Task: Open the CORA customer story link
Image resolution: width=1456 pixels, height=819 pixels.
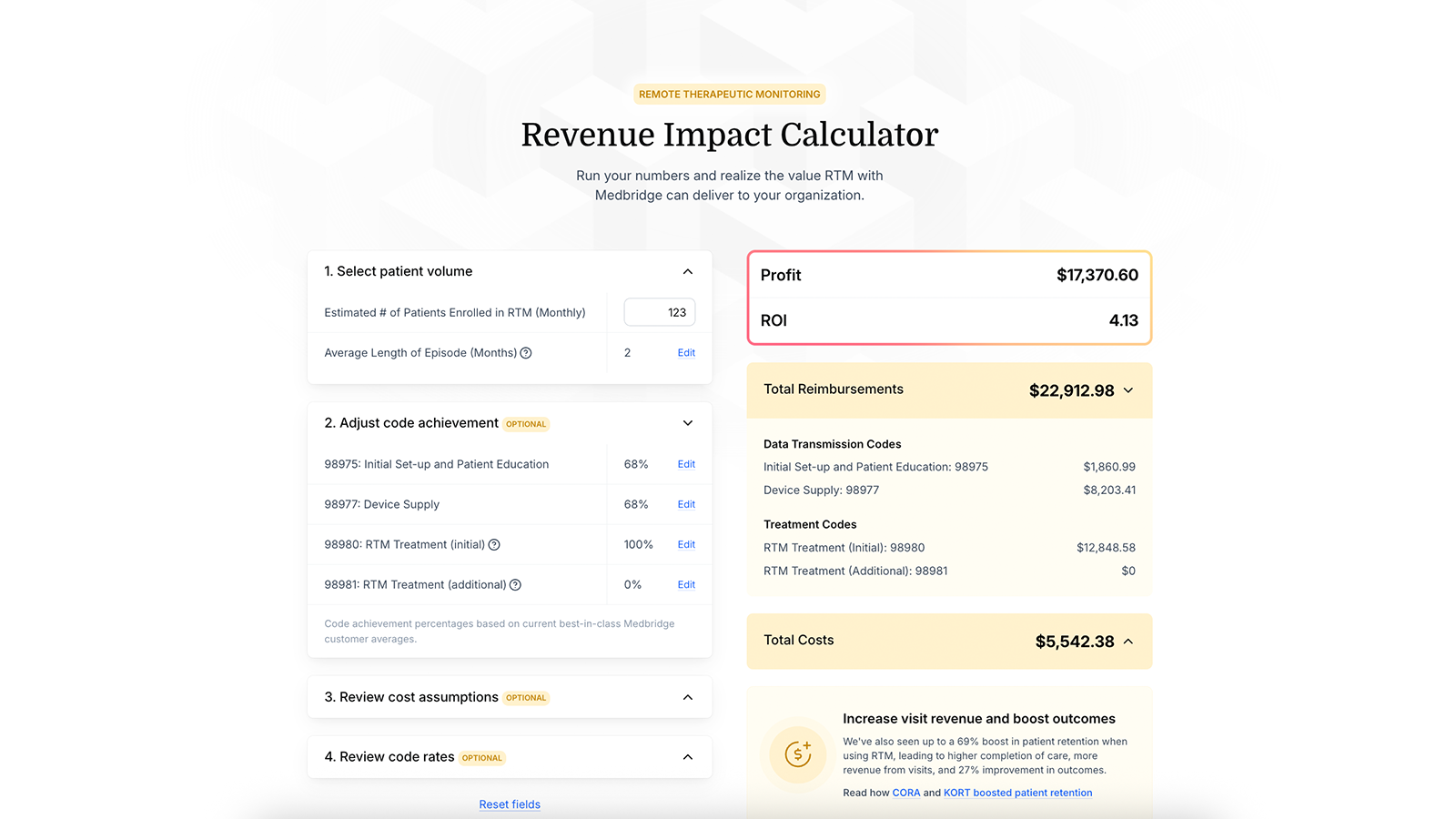Action: click(x=905, y=793)
